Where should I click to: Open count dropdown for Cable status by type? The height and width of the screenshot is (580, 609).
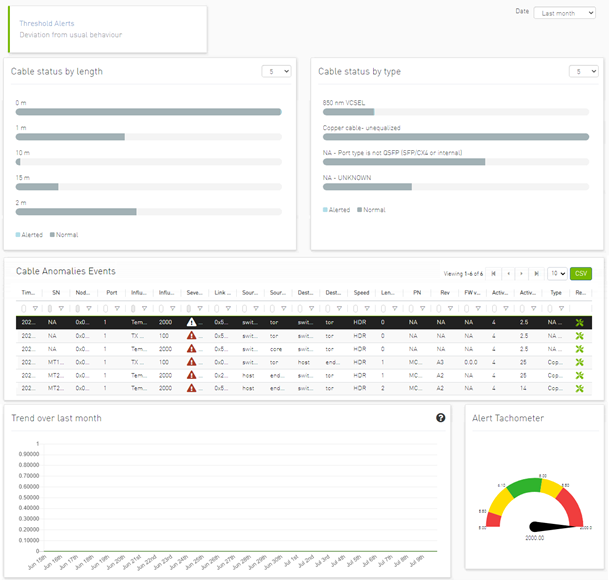coord(583,72)
